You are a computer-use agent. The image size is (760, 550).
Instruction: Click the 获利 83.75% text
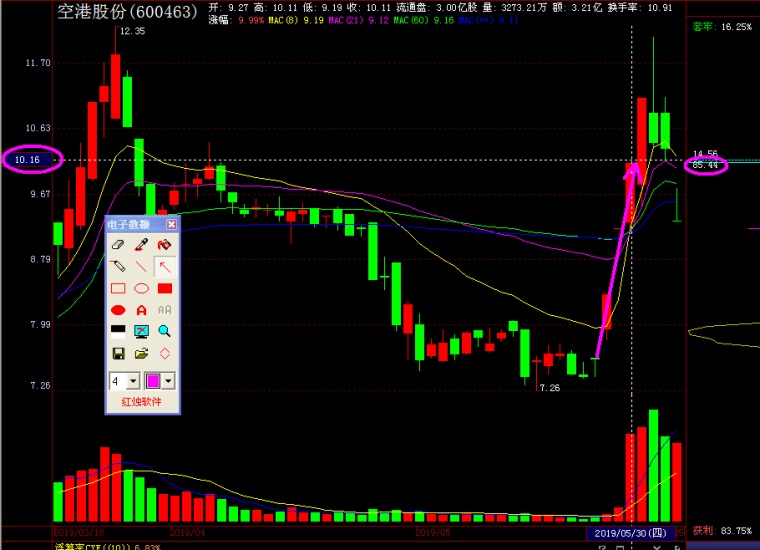722,531
